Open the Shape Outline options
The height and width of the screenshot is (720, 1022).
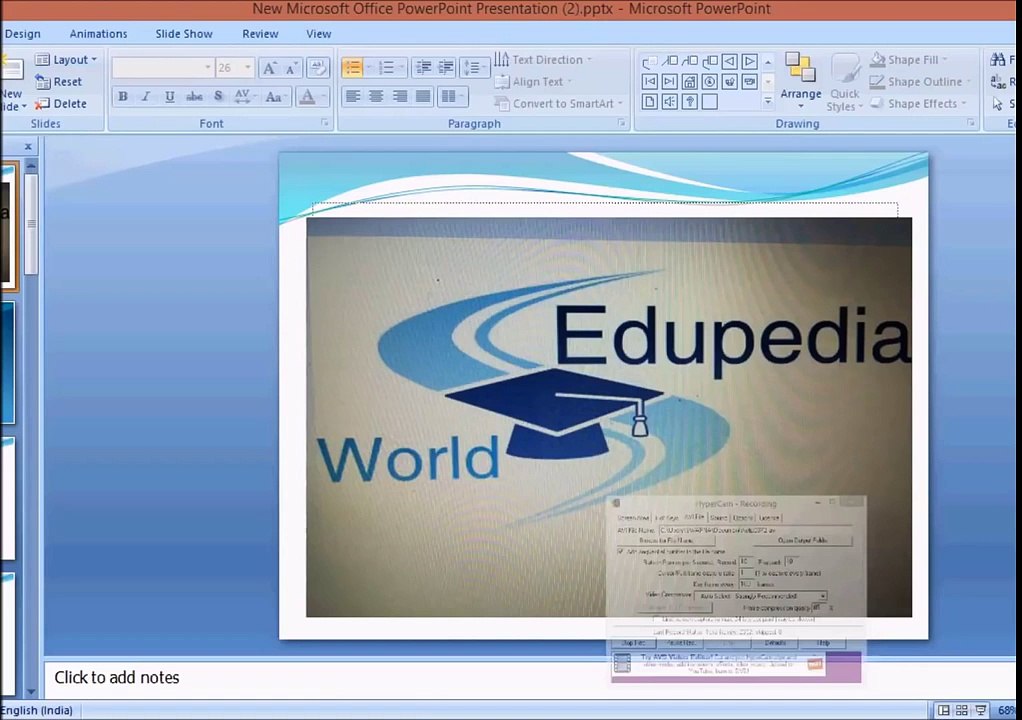920,81
